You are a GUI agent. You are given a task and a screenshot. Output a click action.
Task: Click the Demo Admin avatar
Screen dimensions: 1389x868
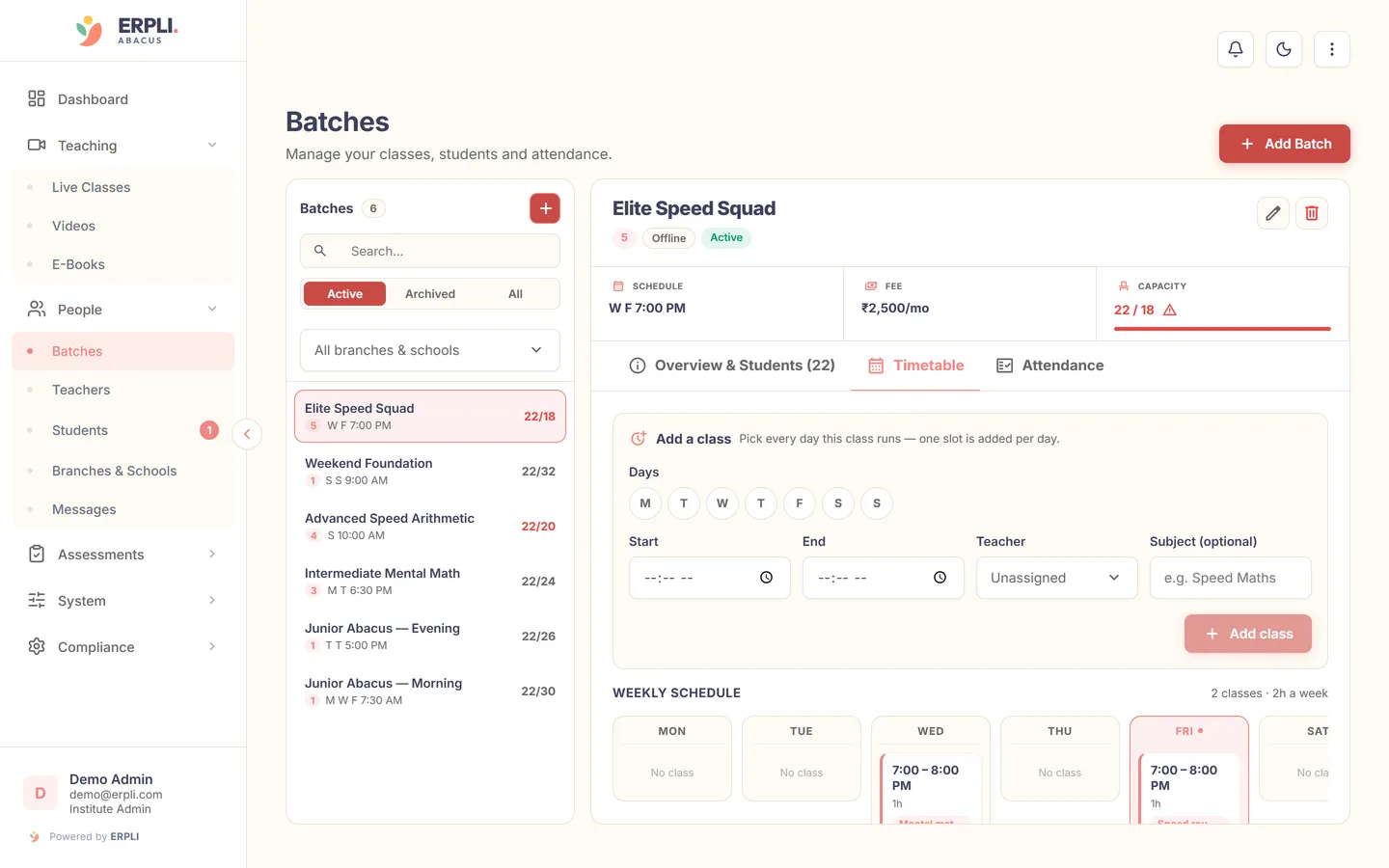[x=41, y=793]
